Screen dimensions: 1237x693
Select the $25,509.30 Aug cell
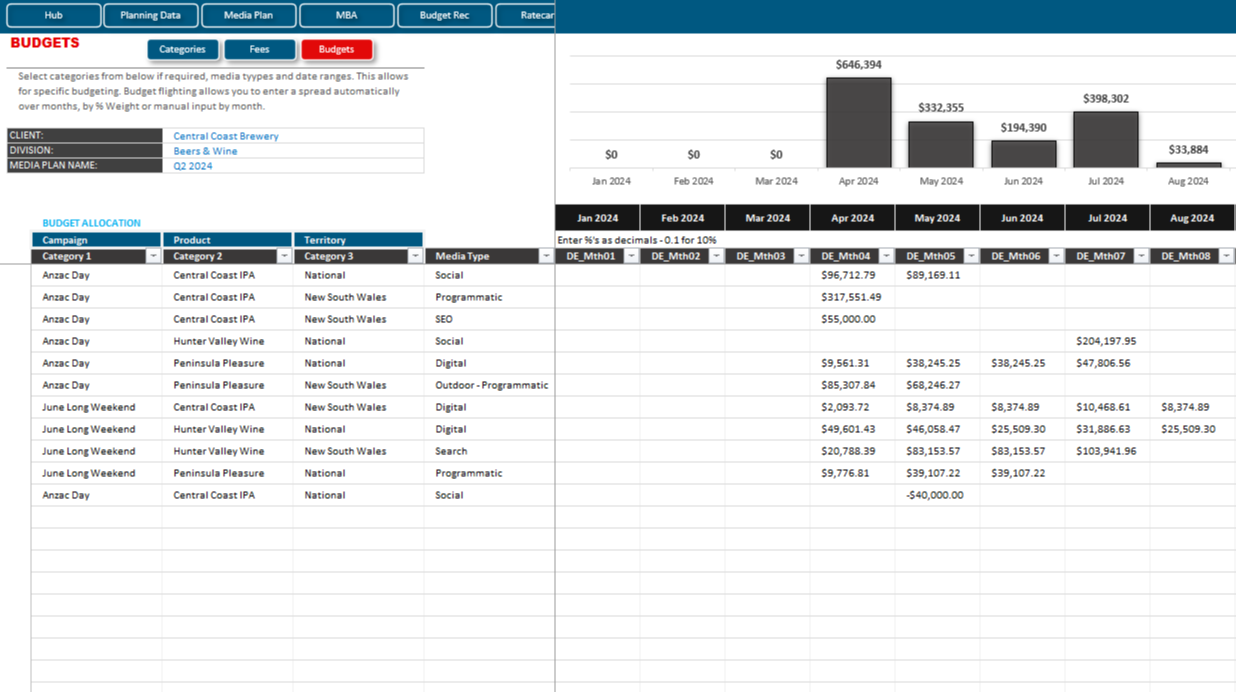(x=1192, y=429)
